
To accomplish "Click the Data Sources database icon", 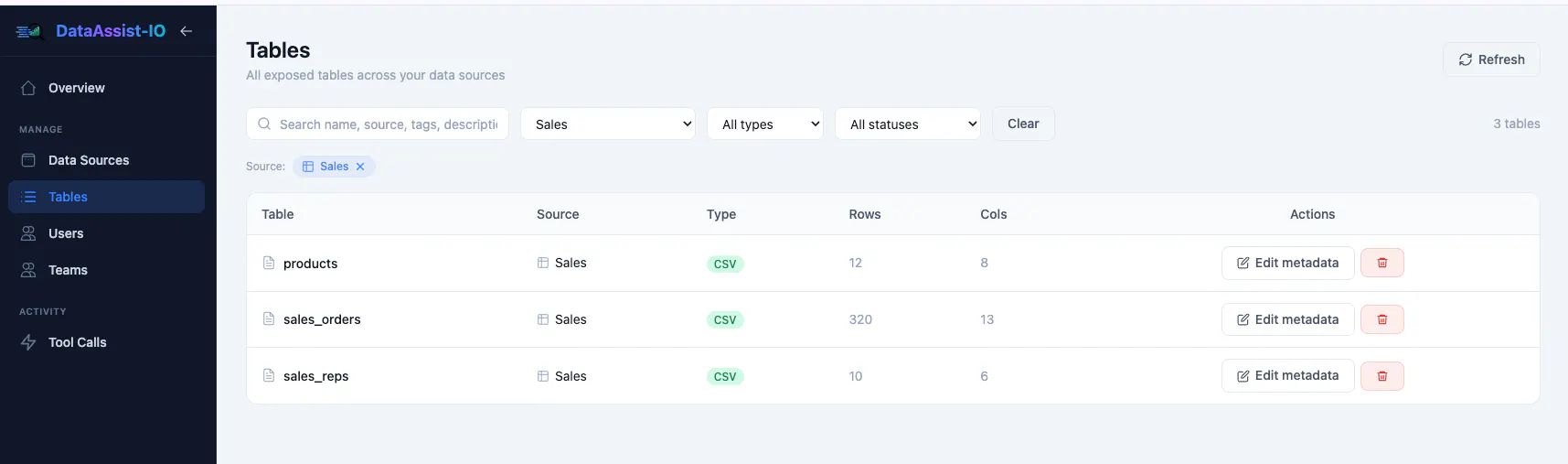I will click(x=28, y=160).
